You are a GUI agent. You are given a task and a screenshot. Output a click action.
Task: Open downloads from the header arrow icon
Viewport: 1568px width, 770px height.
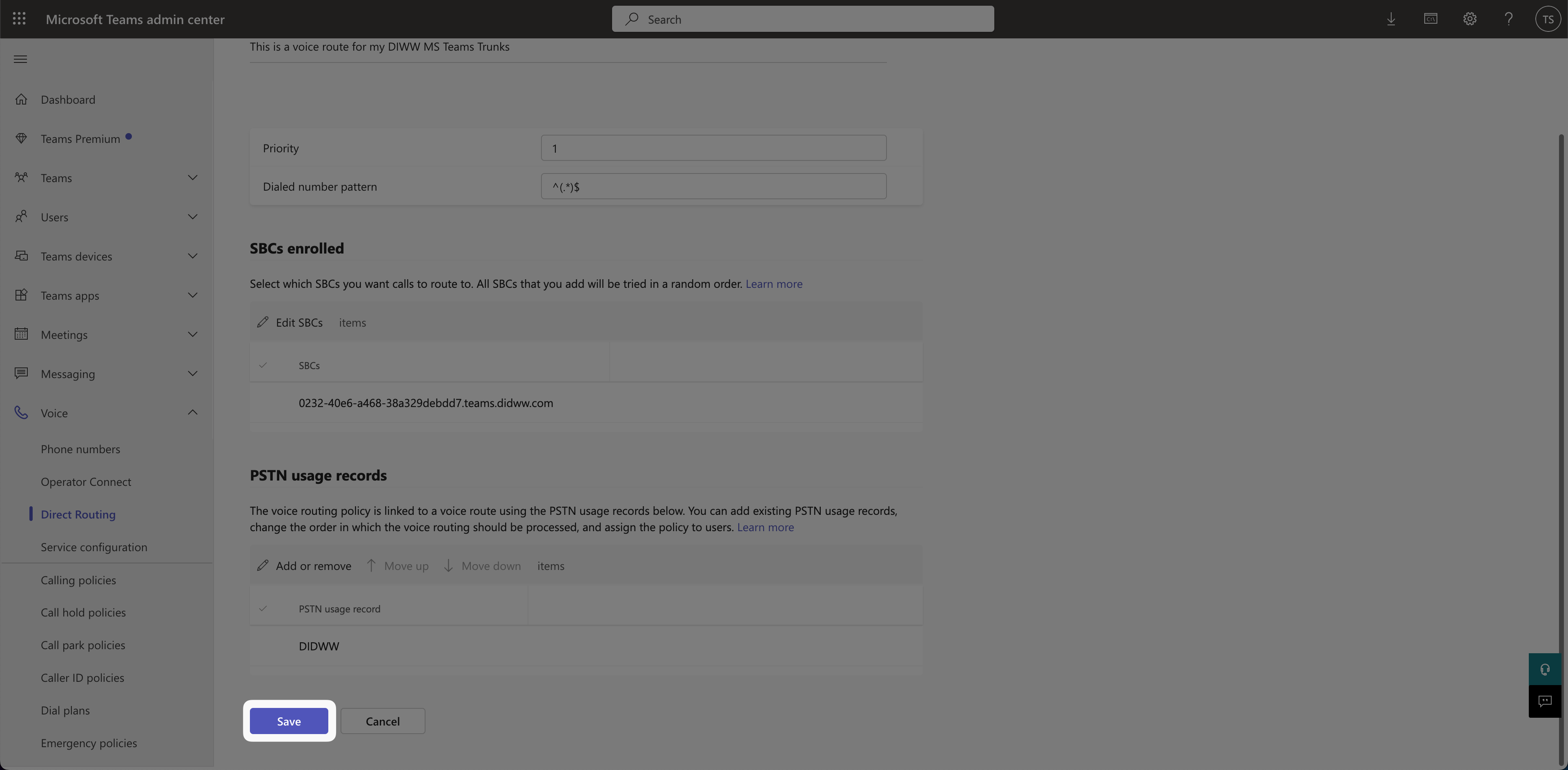[x=1391, y=19]
